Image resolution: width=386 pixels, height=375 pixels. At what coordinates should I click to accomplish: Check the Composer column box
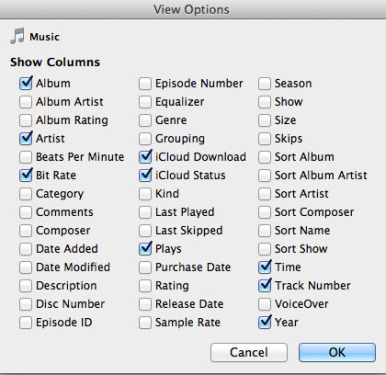[26, 230]
